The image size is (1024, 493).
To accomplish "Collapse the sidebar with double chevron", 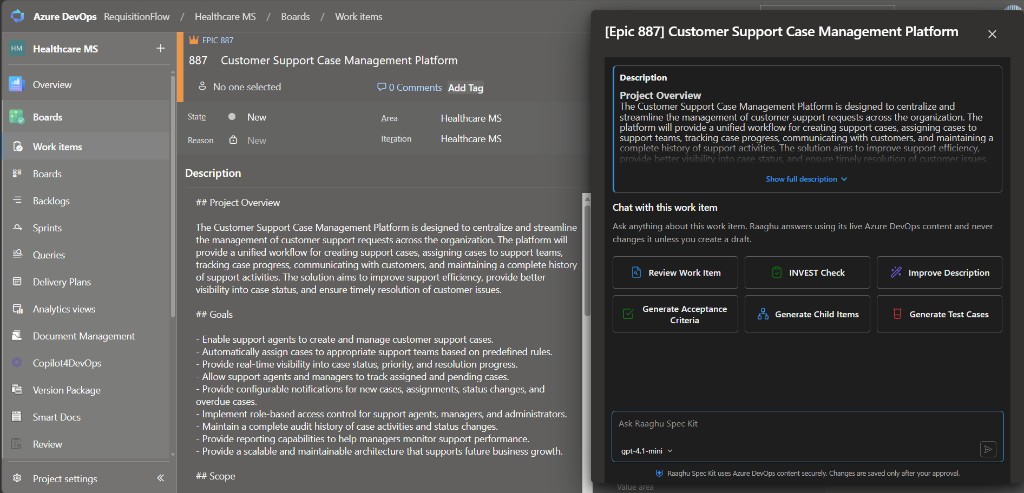I will (160, 478).
